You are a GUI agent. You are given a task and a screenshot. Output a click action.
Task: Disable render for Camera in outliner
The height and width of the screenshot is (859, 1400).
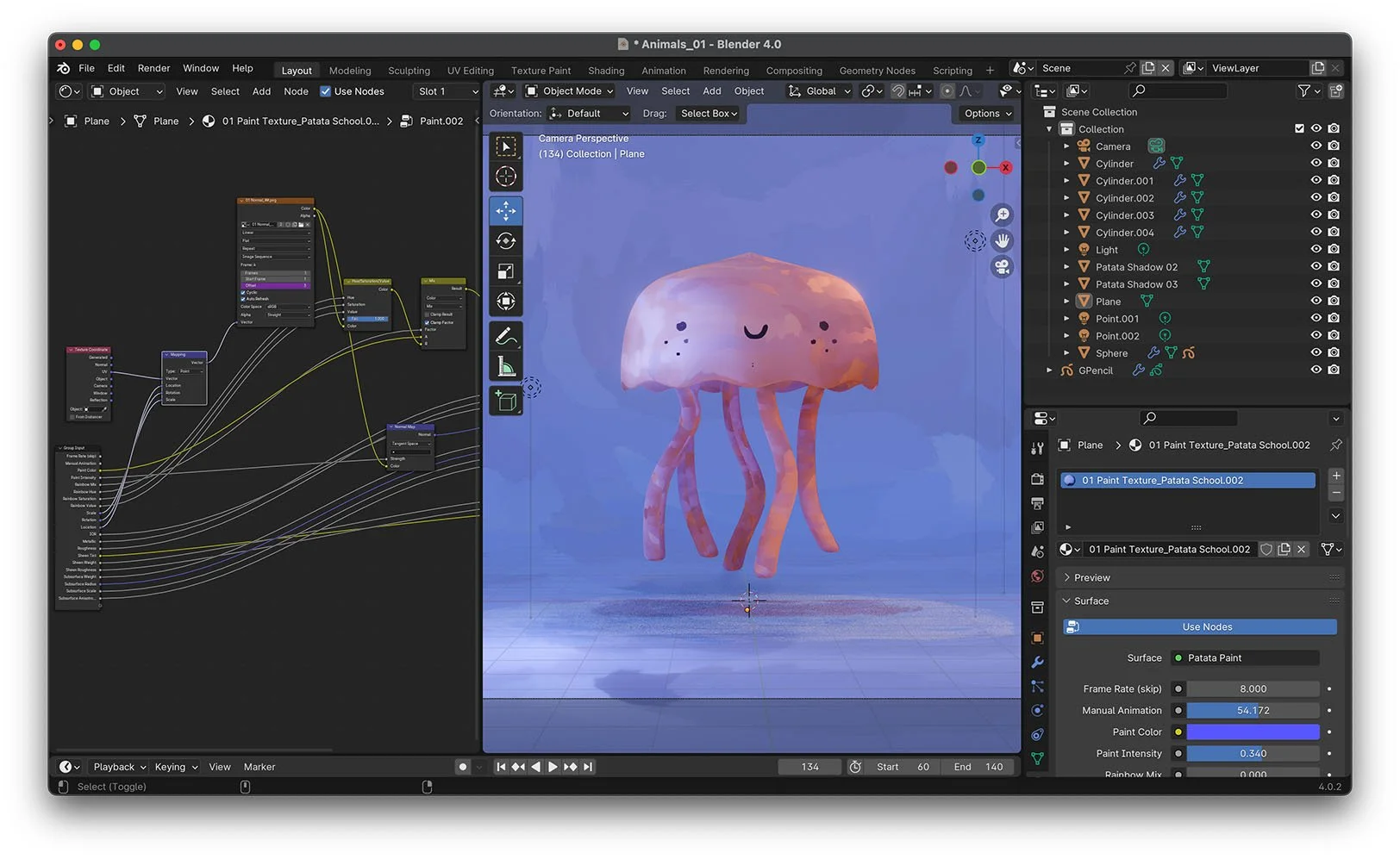pyautogui.click(x=1334, y=146)
